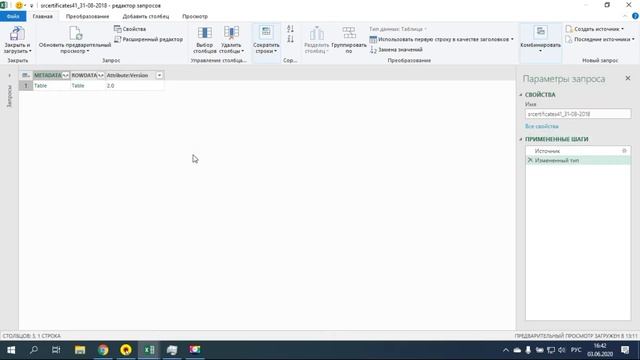Open Properties (Свойства) in the ribbon
Viewport: 640px width, 360px height.
[130, 29]
